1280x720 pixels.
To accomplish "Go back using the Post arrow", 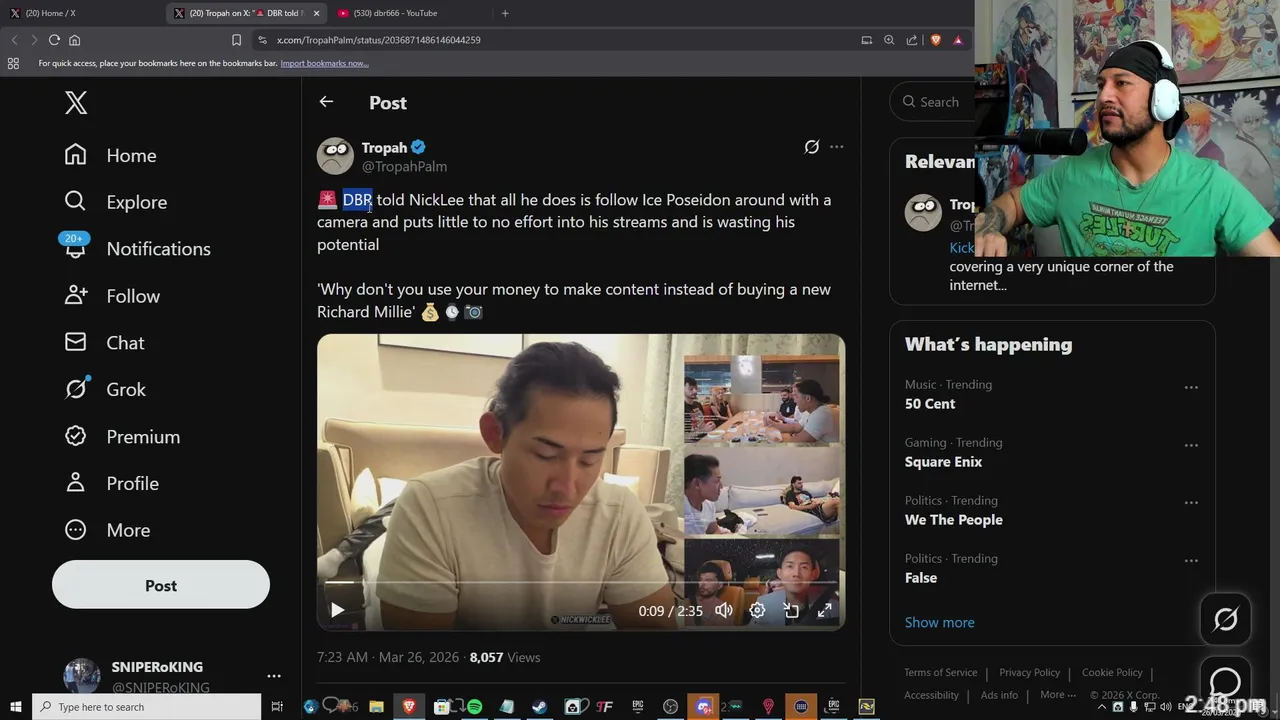I will pyautogui.click(x=326, y=102).
